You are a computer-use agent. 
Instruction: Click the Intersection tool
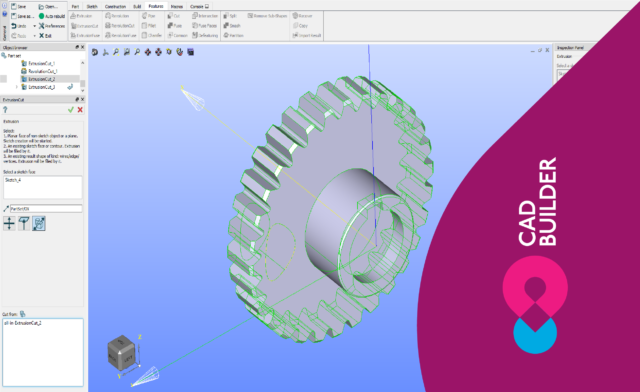pyautogui.click(x=205, y=16)
